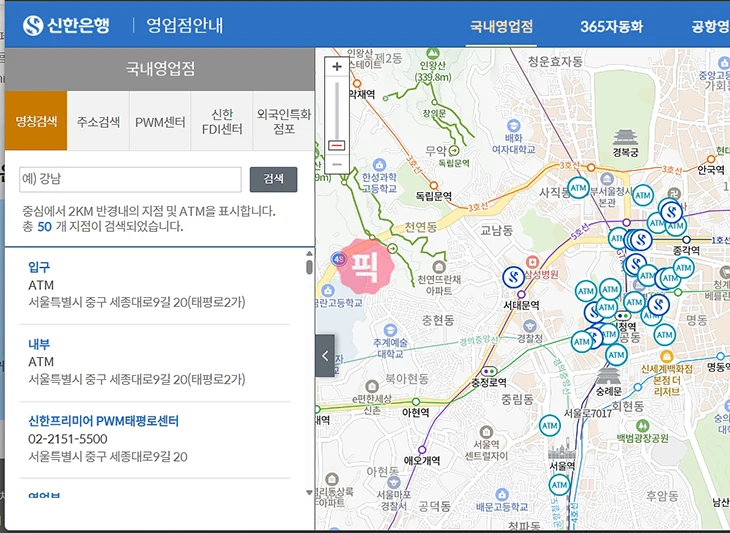Click the red zoom slider handle
Viewport: 730px width, 533px height.
(x=337, y=146)
